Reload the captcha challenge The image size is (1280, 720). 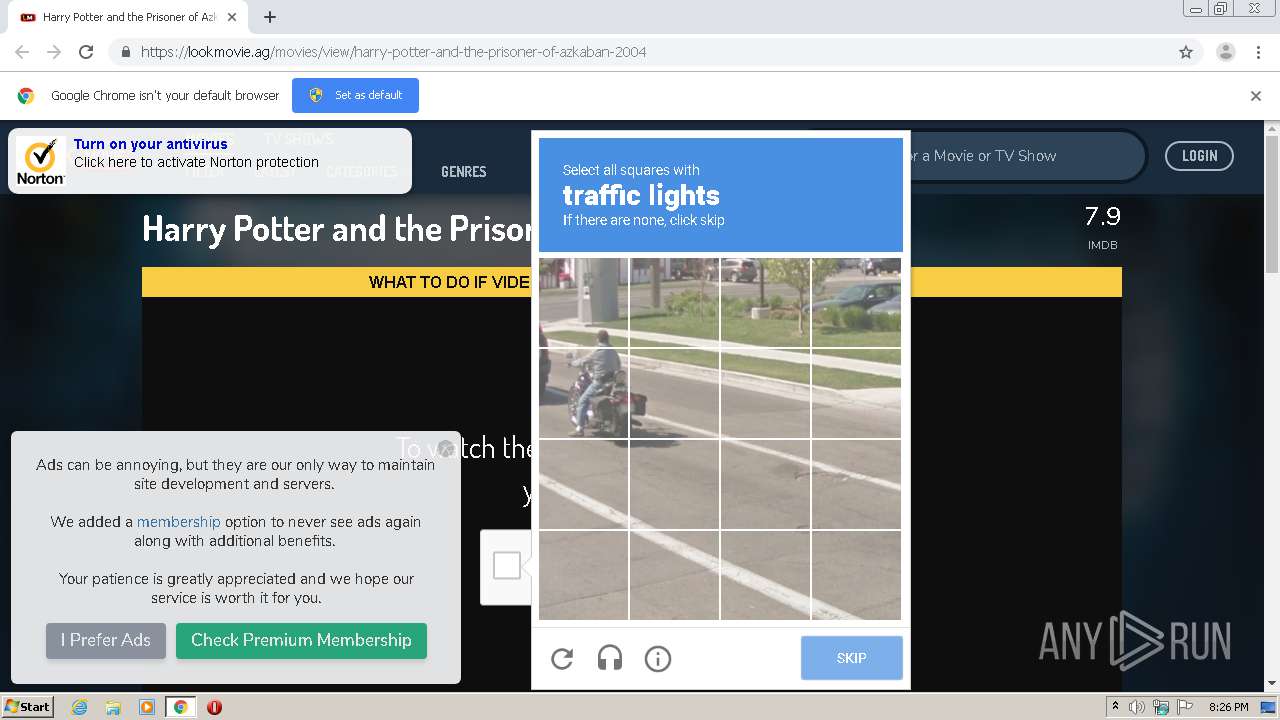562,658
